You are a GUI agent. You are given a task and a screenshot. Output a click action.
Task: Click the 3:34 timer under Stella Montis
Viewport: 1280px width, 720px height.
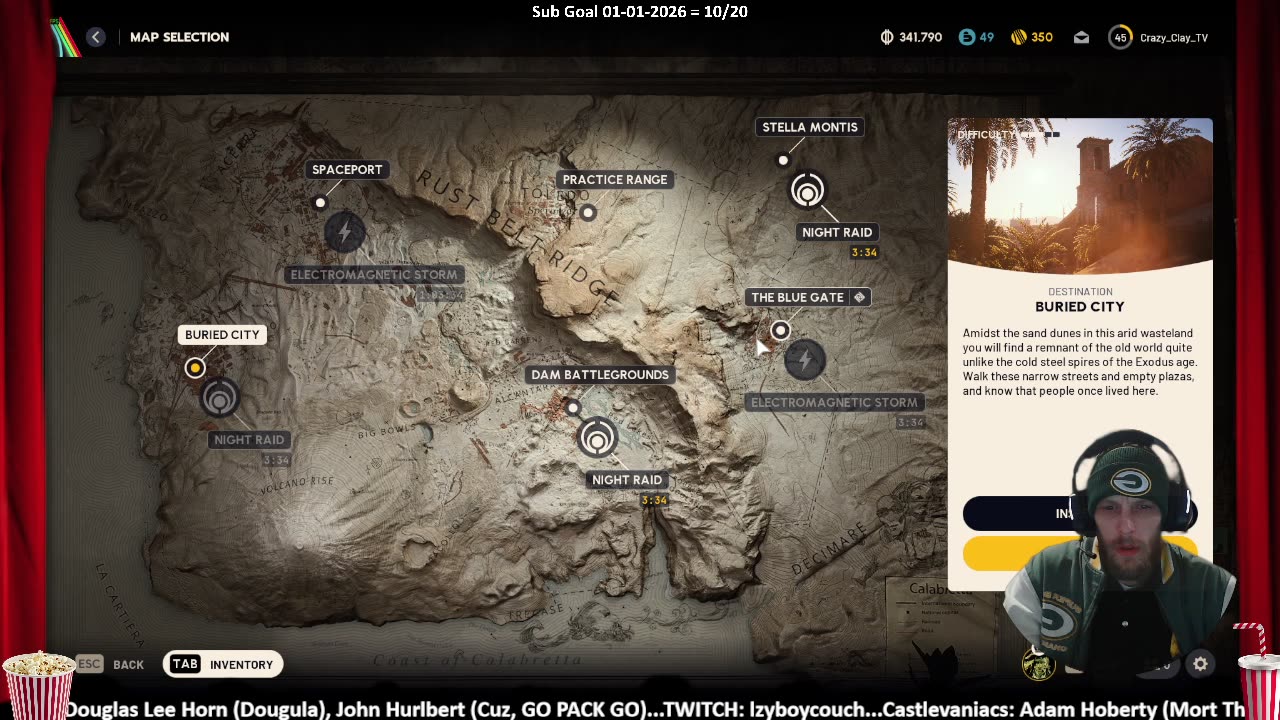click(x=864, y=253)
